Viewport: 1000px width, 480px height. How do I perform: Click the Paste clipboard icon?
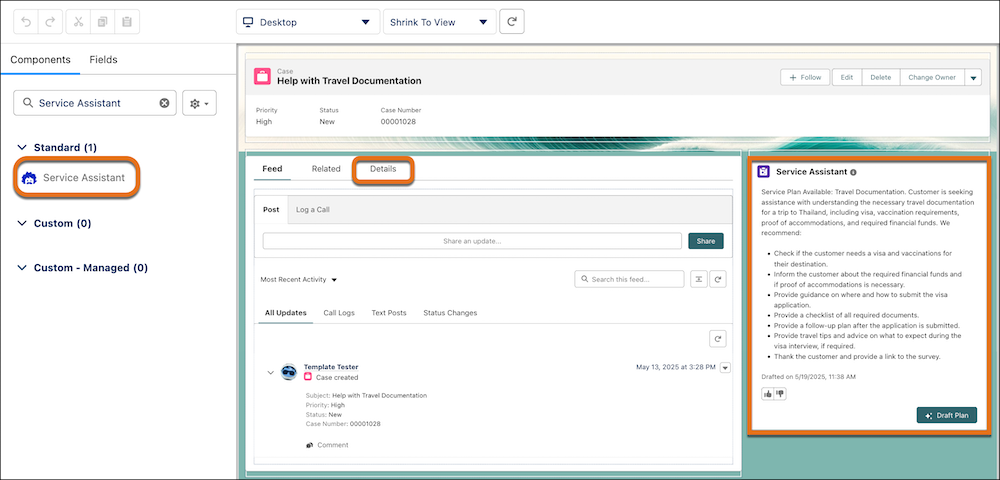pos(126,21)
